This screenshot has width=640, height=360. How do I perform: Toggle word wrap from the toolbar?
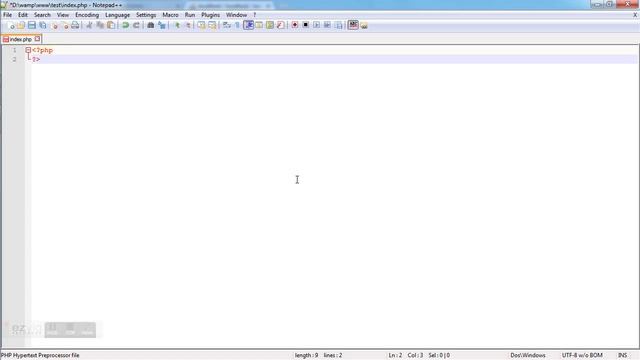(227, 25)
